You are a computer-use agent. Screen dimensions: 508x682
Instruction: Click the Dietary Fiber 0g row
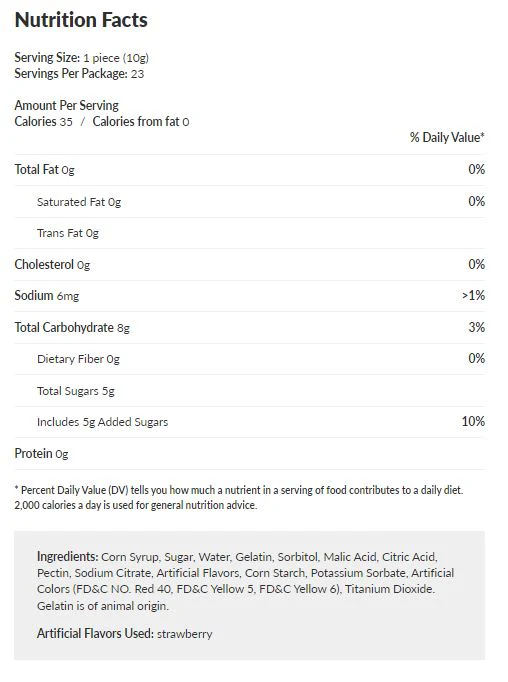point(249,359)
